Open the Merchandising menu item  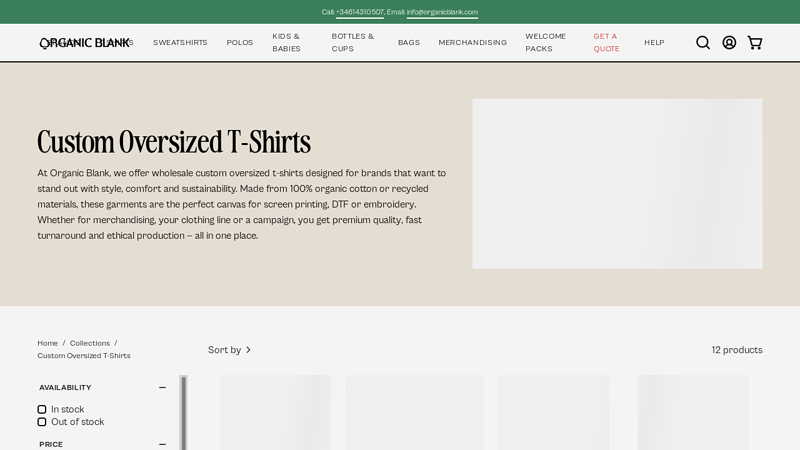tap(472, 42)
